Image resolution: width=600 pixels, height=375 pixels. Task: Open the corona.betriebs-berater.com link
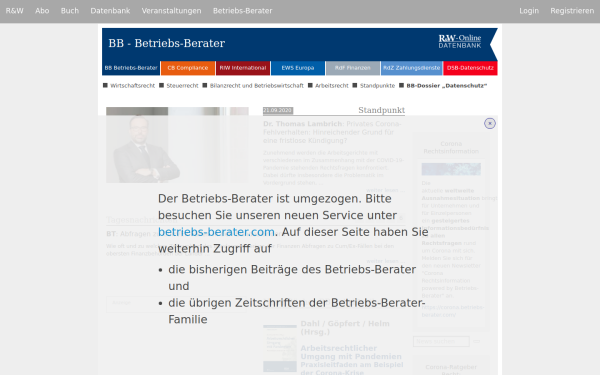coord(453,311)
